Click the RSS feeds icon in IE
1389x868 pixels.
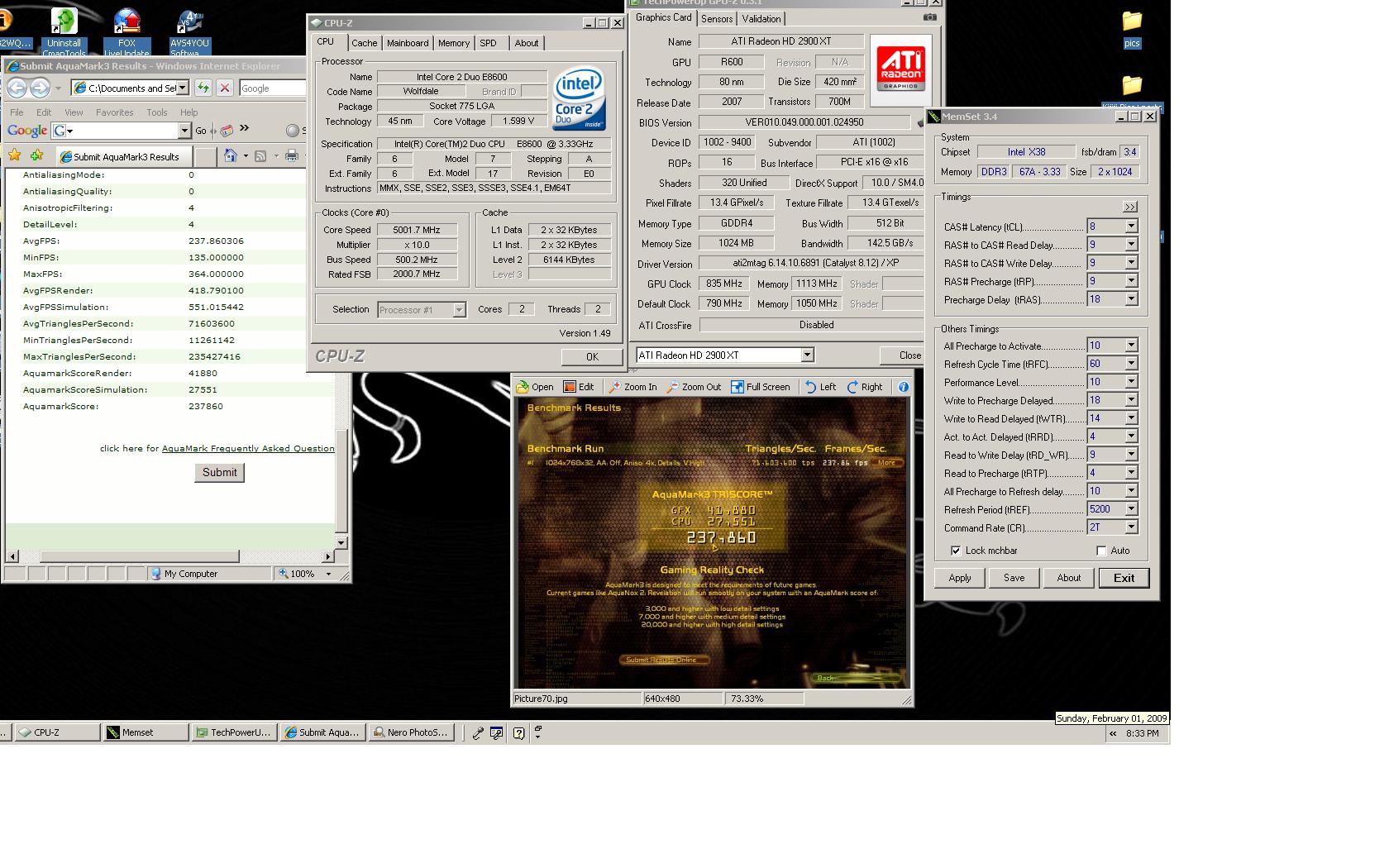260,155
